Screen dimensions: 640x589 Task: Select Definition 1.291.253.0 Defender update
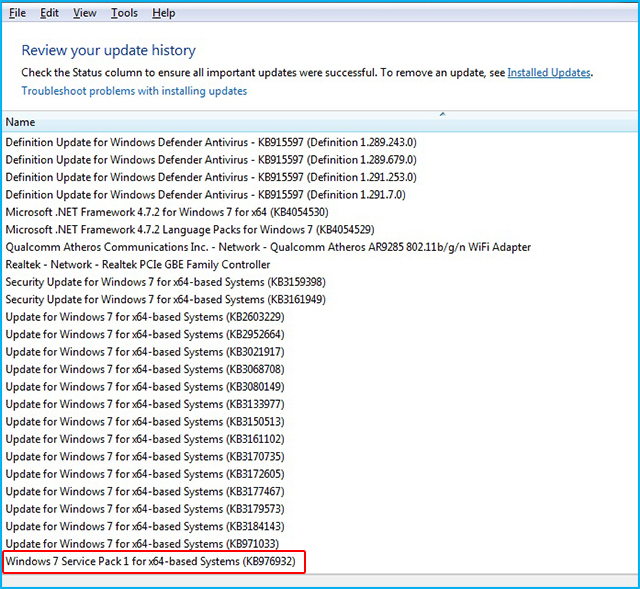211,177
